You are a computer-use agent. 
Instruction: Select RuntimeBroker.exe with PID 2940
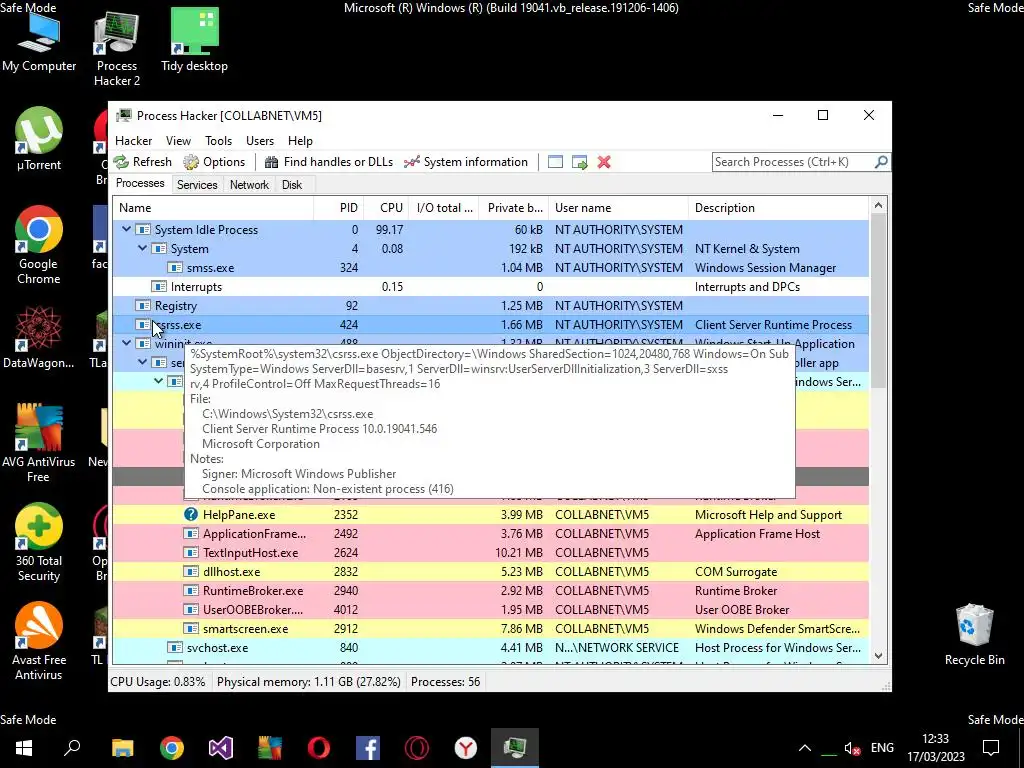(x=490, y=590)
